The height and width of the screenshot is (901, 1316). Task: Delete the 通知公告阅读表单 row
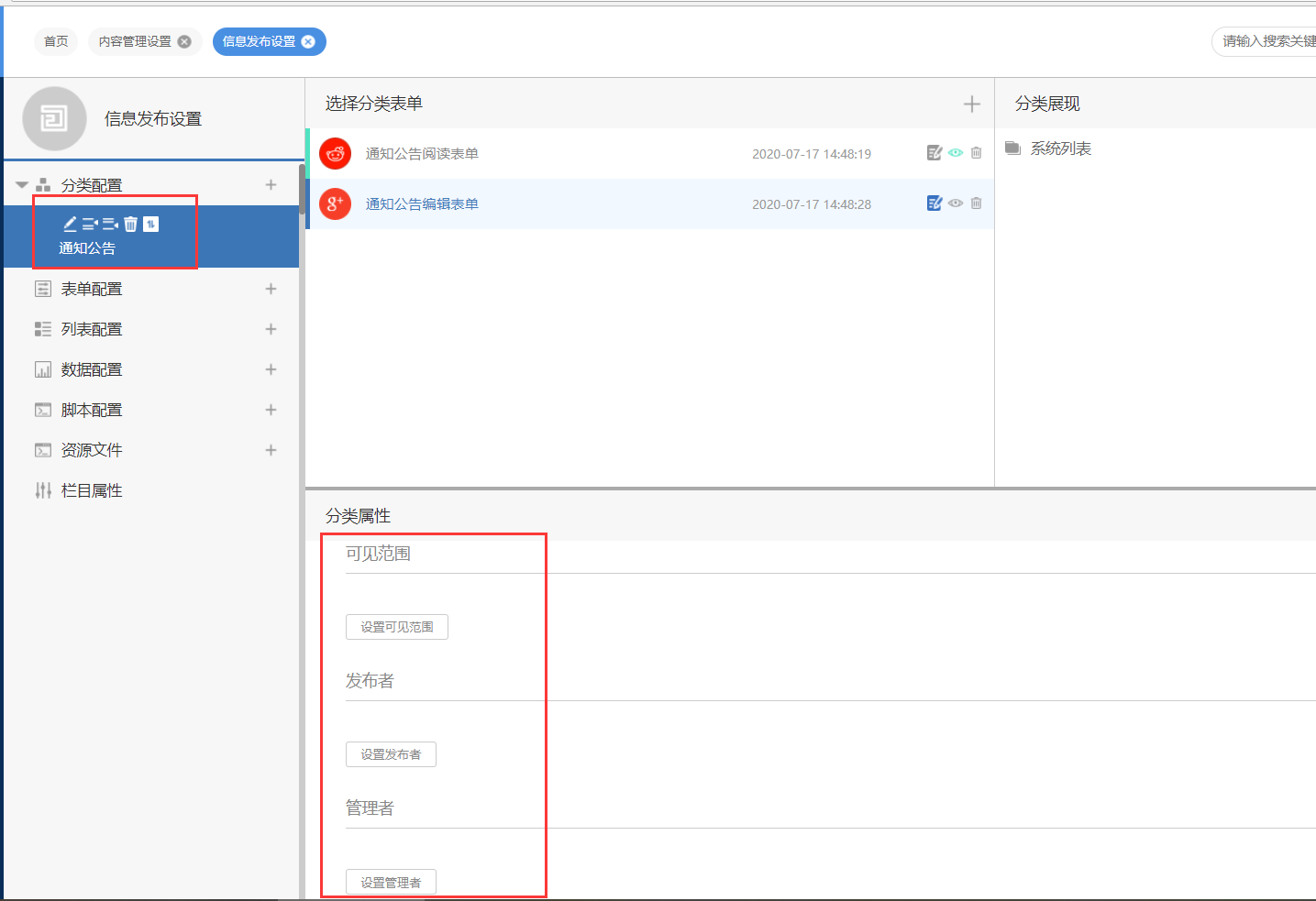[976, 153]
